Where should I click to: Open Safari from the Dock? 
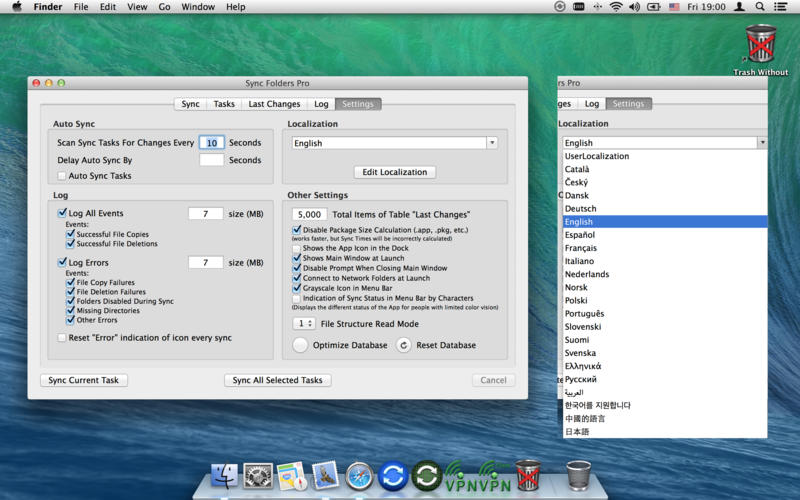click(359, 475)
